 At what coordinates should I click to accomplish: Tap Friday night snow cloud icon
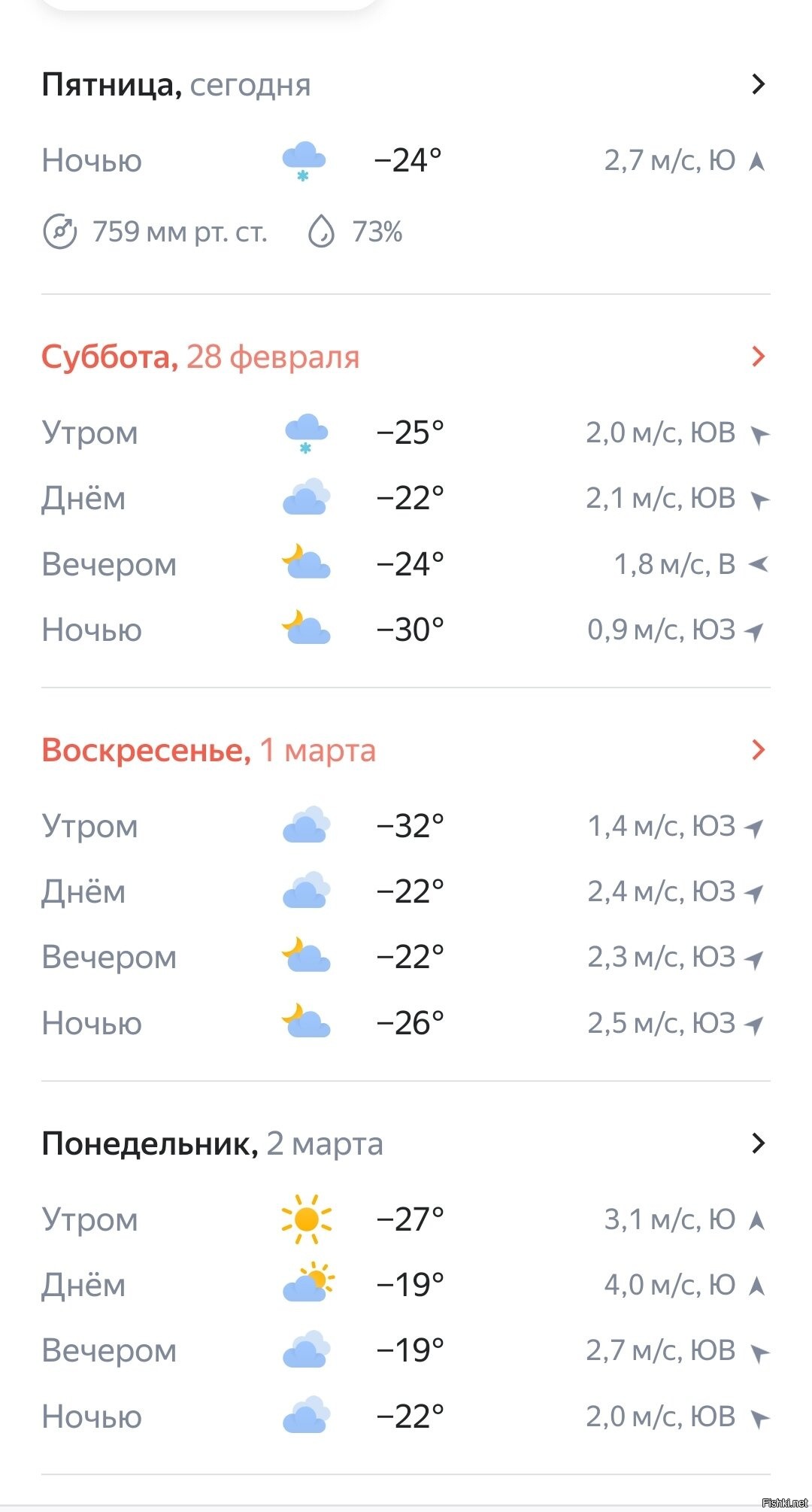[304, 161]
